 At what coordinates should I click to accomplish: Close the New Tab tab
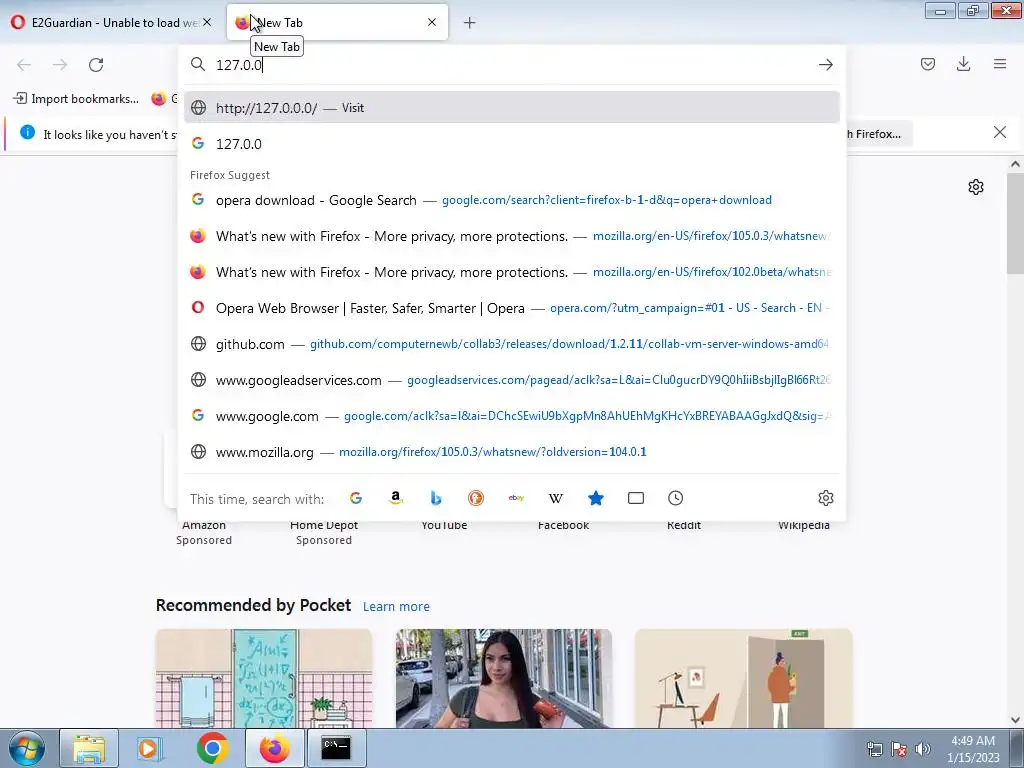click(x=432, y=22)
